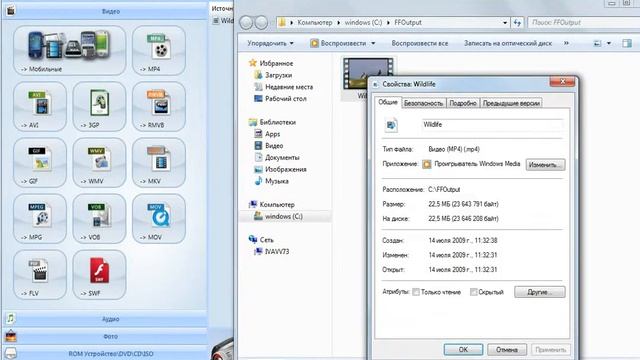
Task: Click the Wildlife file type icon in properties
Action: point(391,125)
